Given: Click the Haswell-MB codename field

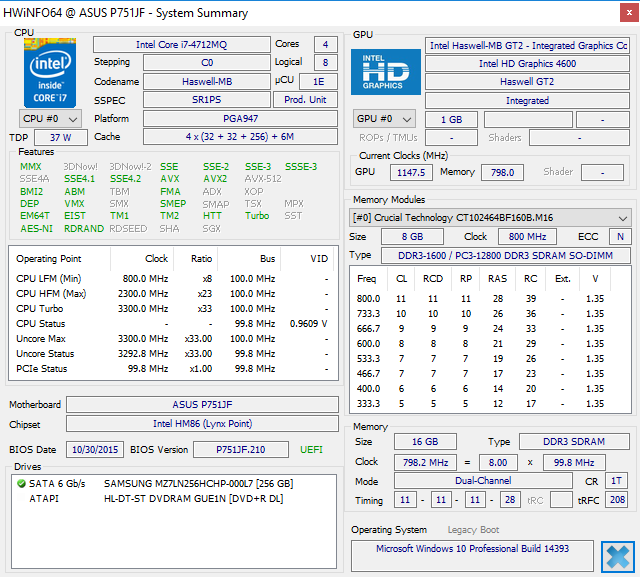Looking at the screenshot, I should (207, 82).
